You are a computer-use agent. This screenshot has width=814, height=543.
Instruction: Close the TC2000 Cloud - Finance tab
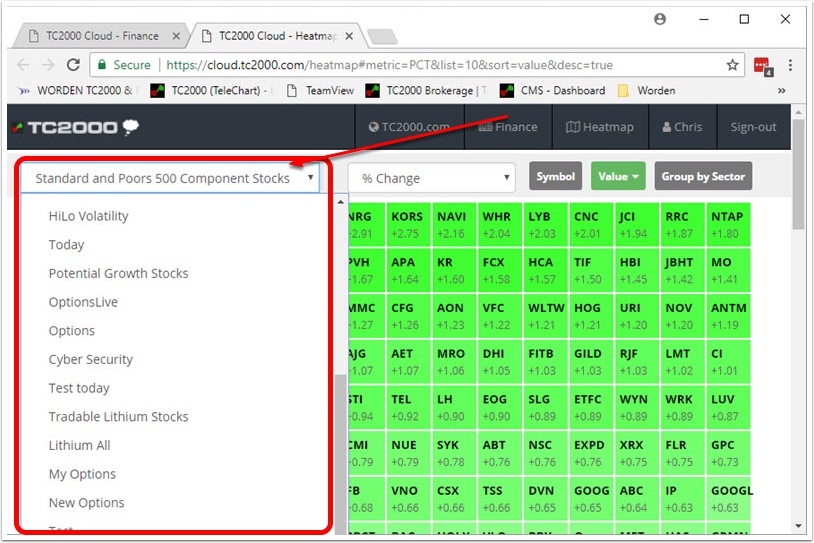176,36
